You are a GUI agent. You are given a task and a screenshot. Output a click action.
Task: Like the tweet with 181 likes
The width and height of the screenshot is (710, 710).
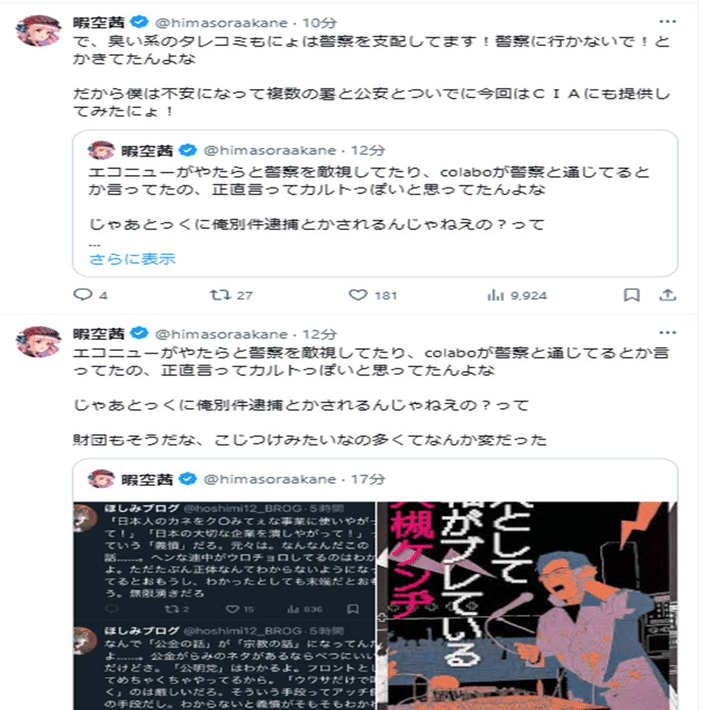(x=373, y=295)
